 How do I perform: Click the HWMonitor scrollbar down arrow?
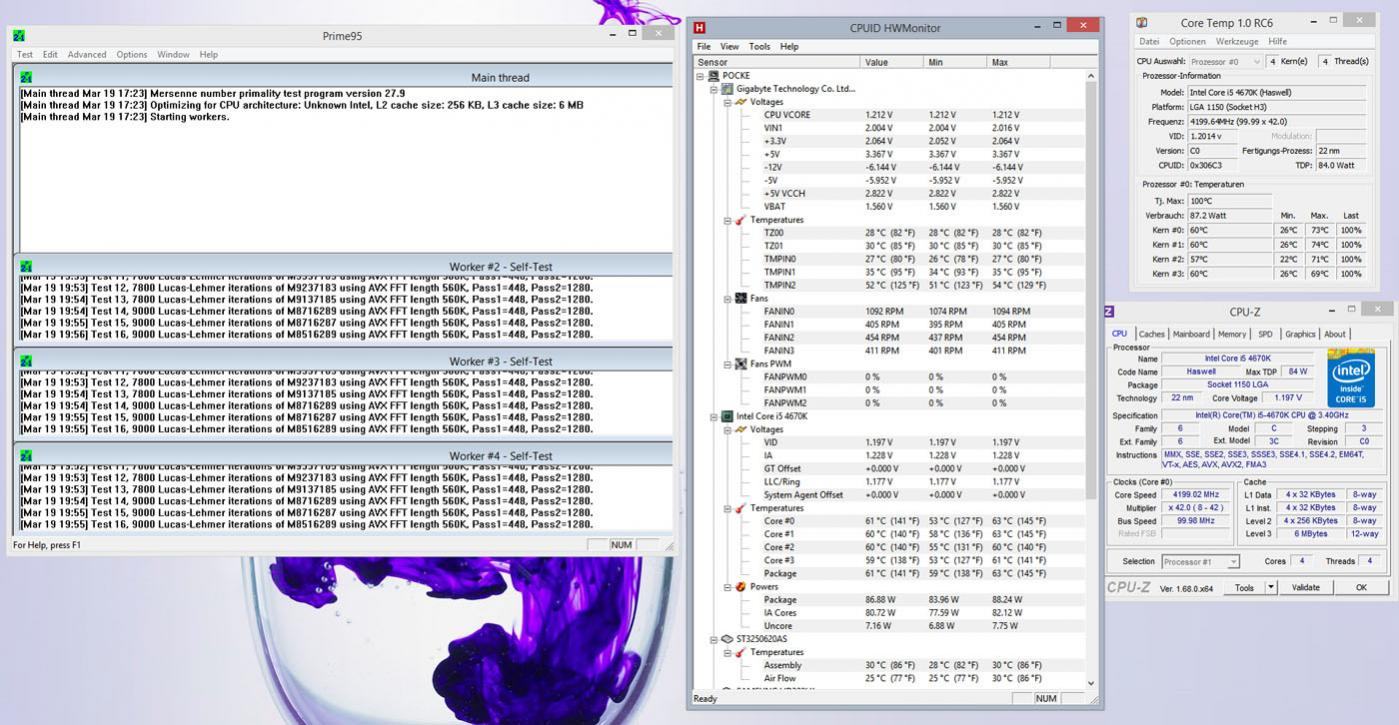click(1090, 684)
